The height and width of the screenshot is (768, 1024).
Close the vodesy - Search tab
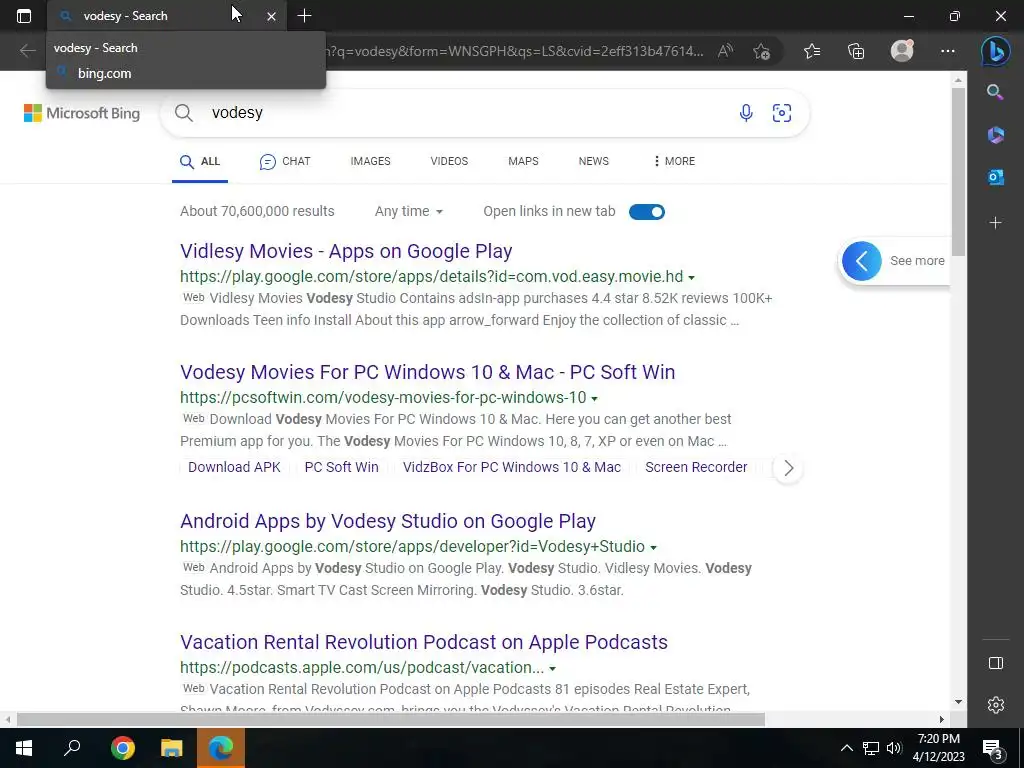click(x=271, y=16)
